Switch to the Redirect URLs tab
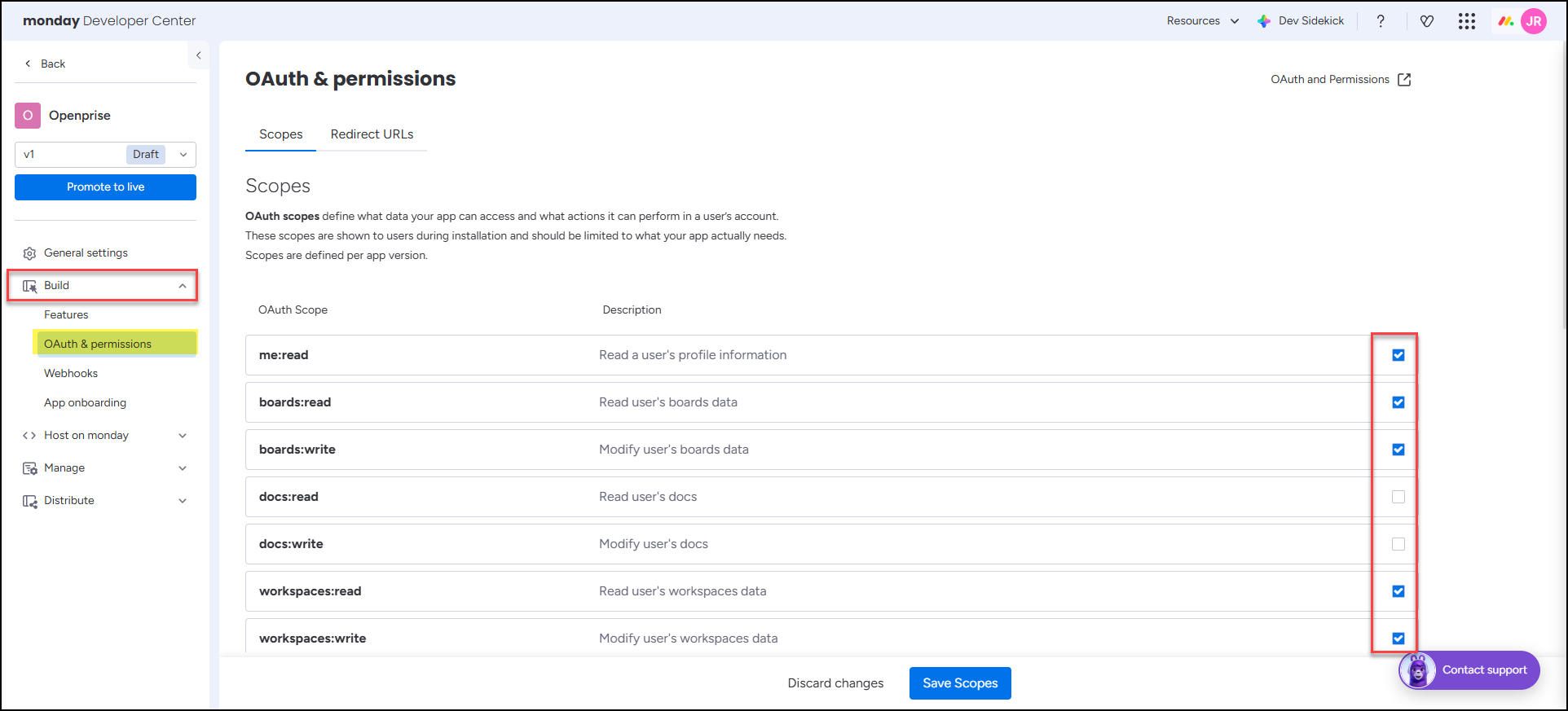The height and width of the screenshot is (711, 1568). [x=372, y=134]
